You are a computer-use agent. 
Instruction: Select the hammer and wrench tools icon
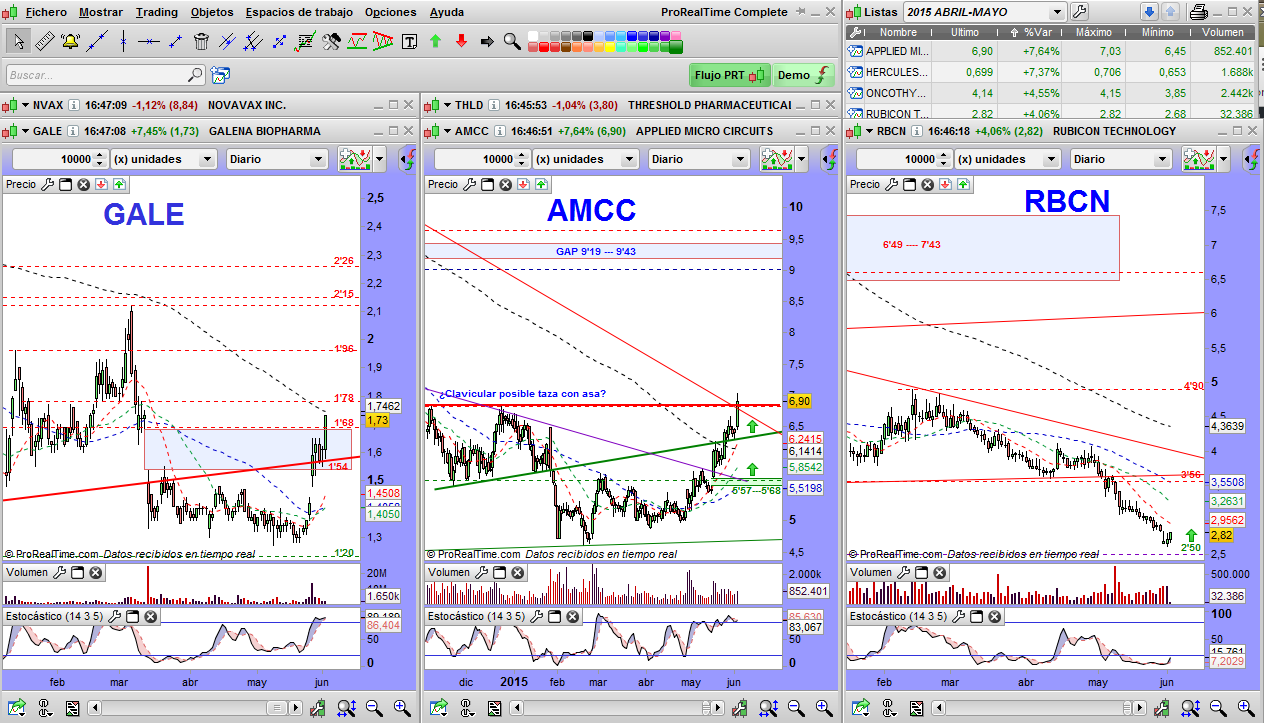pos(331,41)
